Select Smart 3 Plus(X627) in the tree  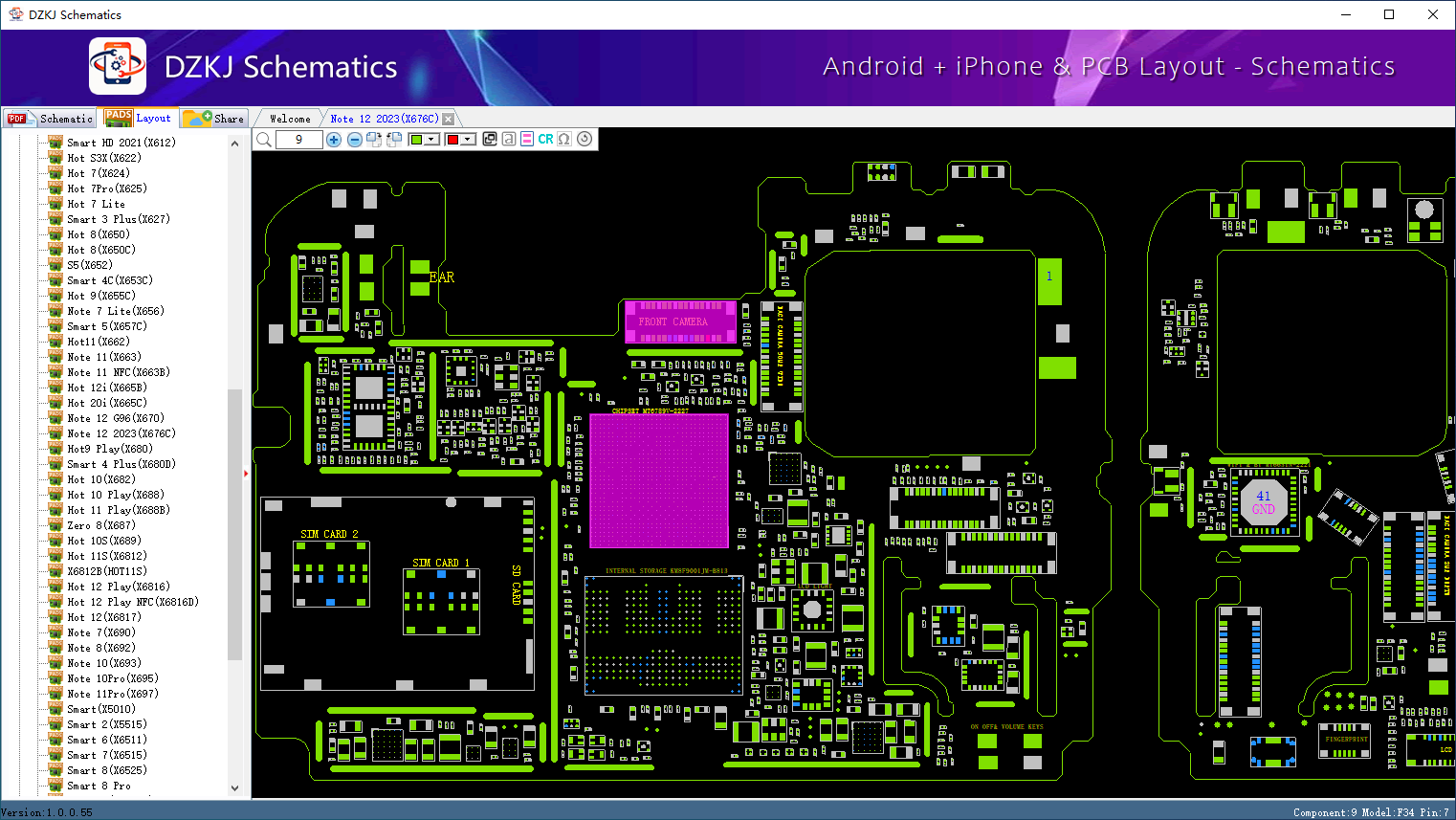click(x=119, y=219)
